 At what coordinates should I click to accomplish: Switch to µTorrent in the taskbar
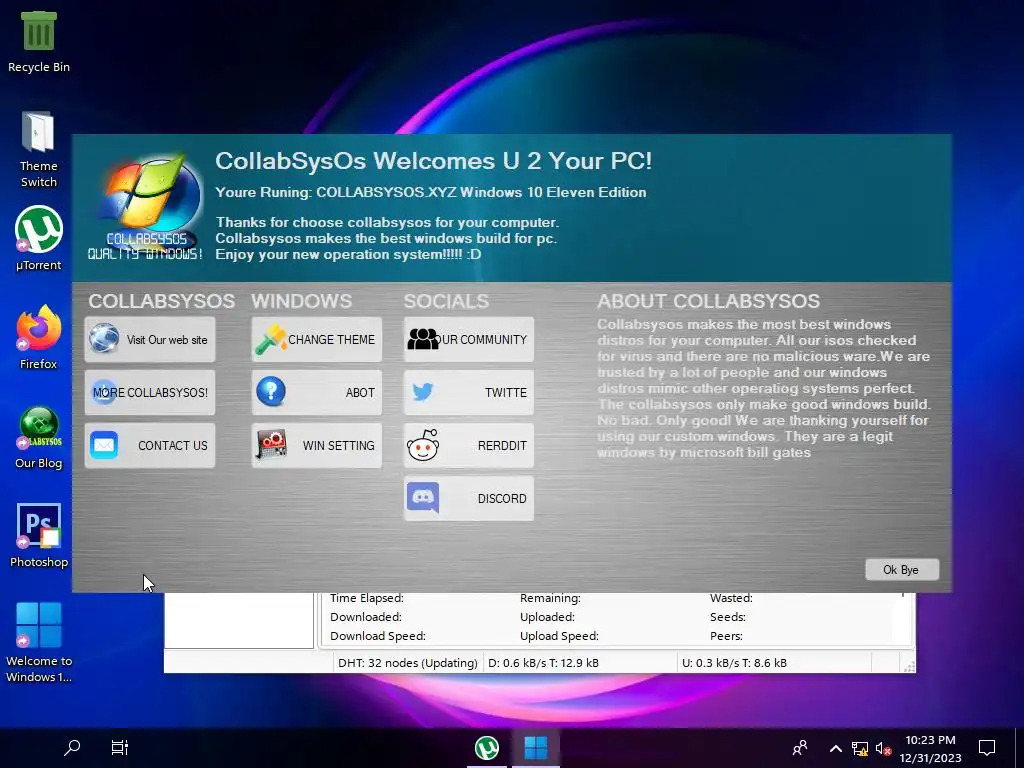pyautogui.click(x=487, y=748)
